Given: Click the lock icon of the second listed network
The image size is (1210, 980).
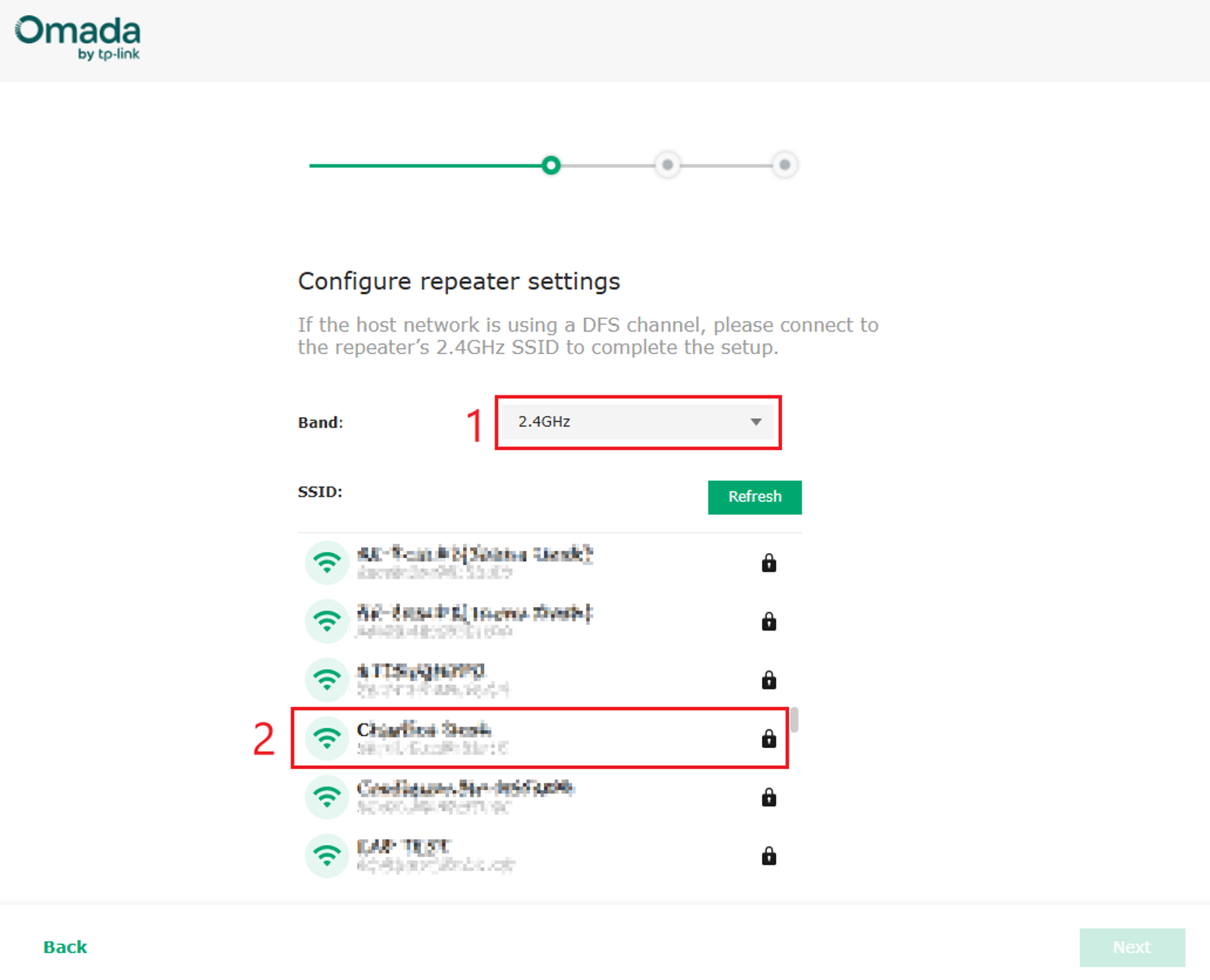Looking at the screenshot, I should click(x=769, y=621).
